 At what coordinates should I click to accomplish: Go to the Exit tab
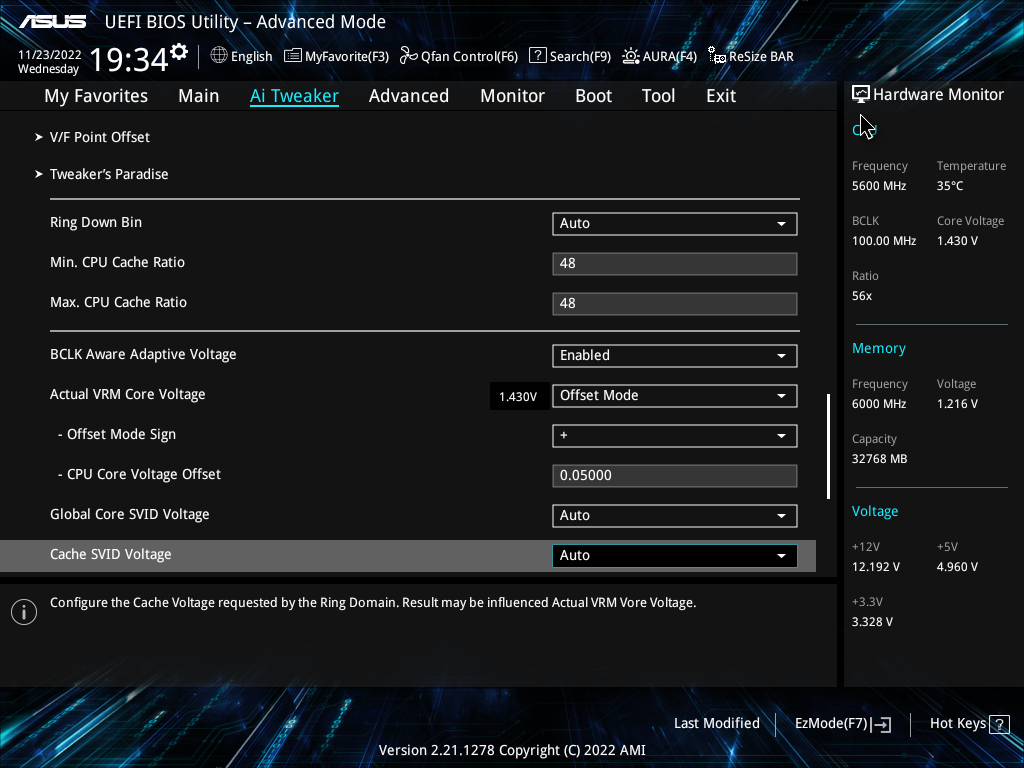pyautogui.click(x=721, y=96)
